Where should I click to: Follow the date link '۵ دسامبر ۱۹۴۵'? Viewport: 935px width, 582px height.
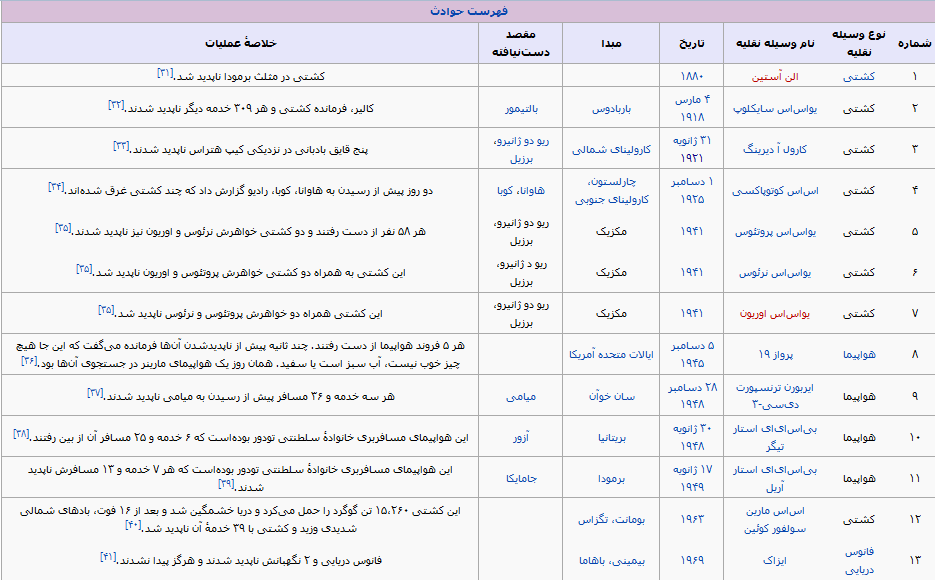click(692, 354)
